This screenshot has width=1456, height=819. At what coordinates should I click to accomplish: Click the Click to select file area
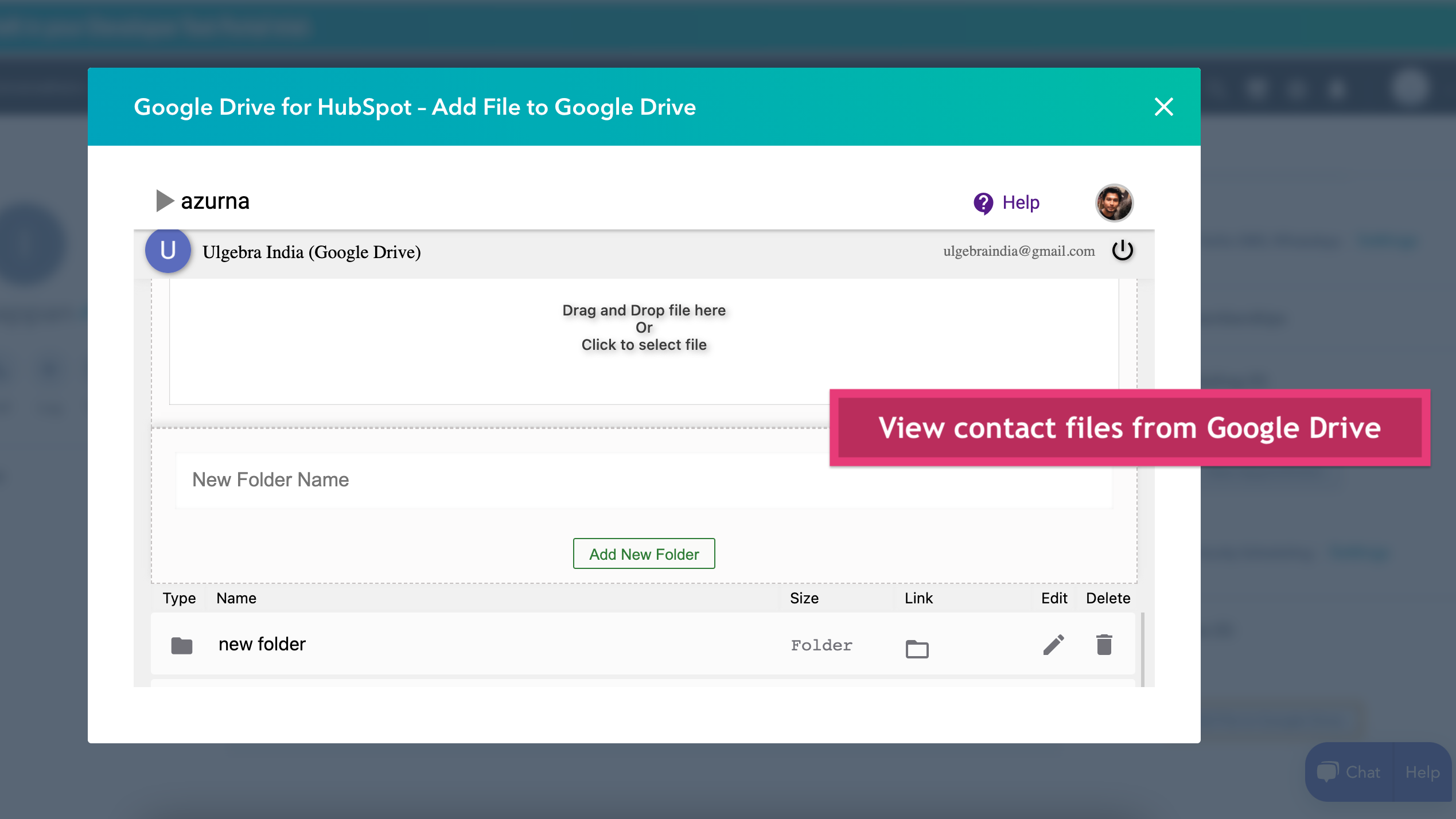tap(644, 344)
